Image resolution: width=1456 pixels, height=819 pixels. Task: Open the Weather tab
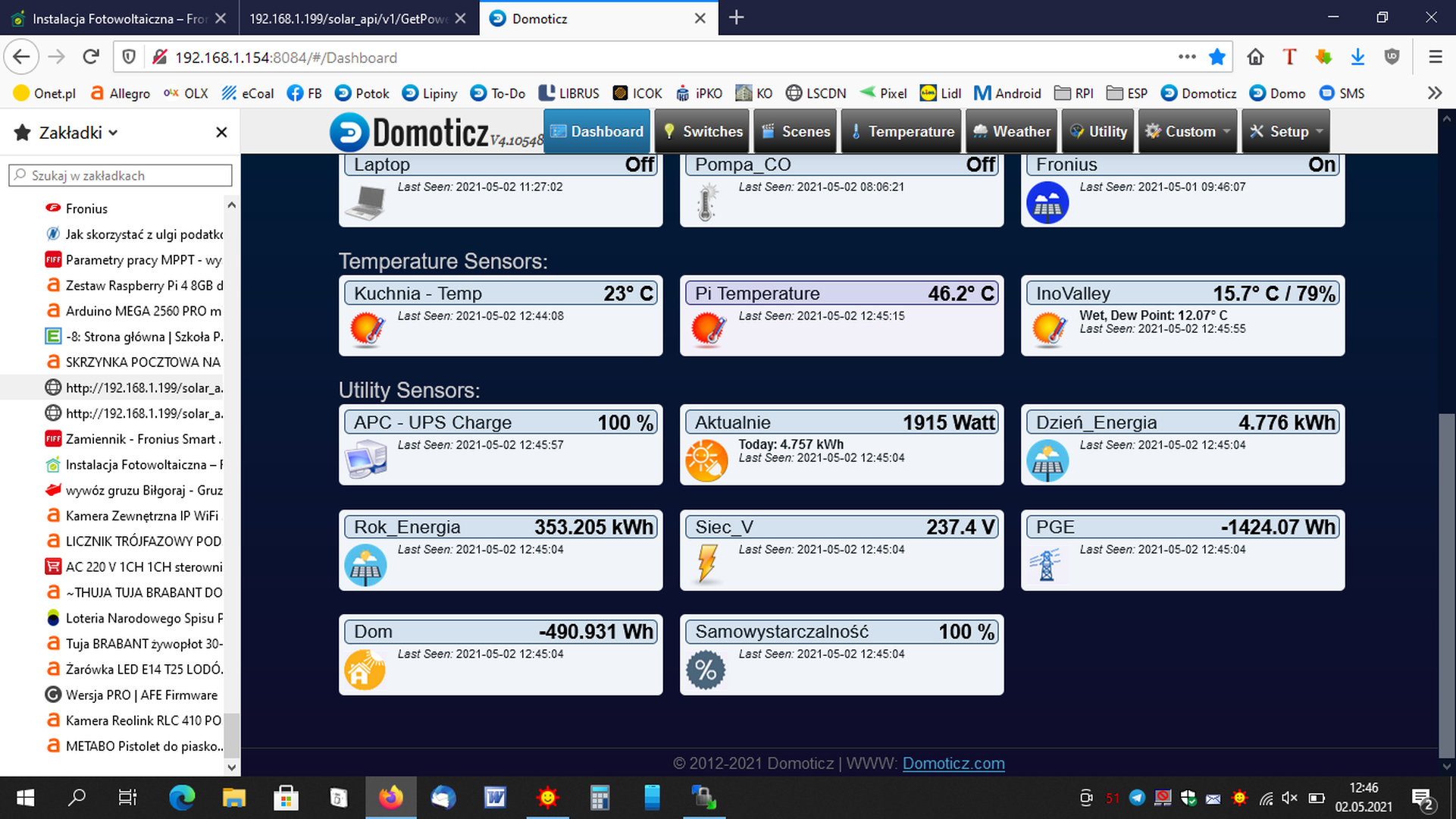pyautogui.click(x=1012, y=131)
